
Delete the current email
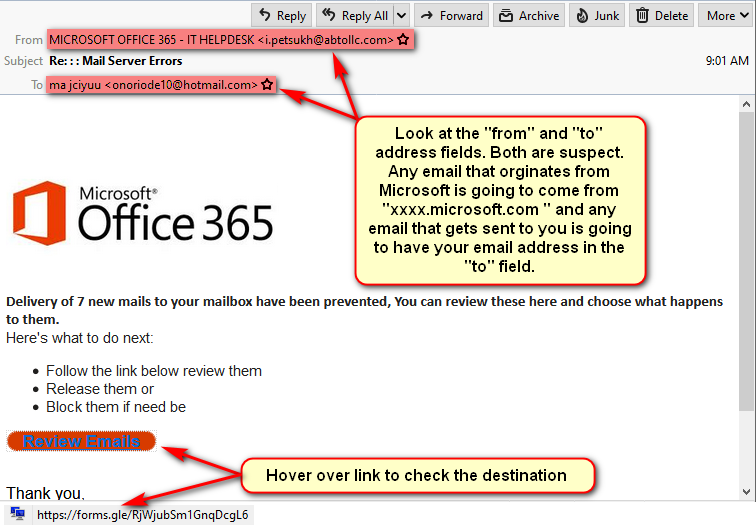tap(662, 15)
